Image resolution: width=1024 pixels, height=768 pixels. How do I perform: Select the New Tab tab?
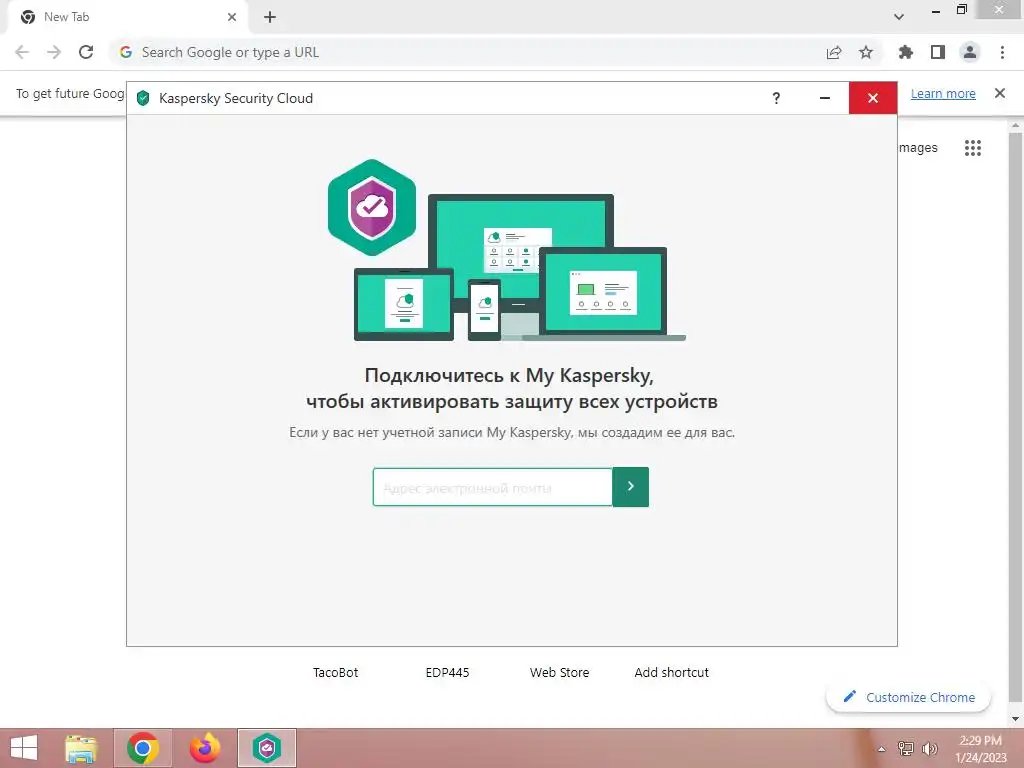click(x=128, y=17)
